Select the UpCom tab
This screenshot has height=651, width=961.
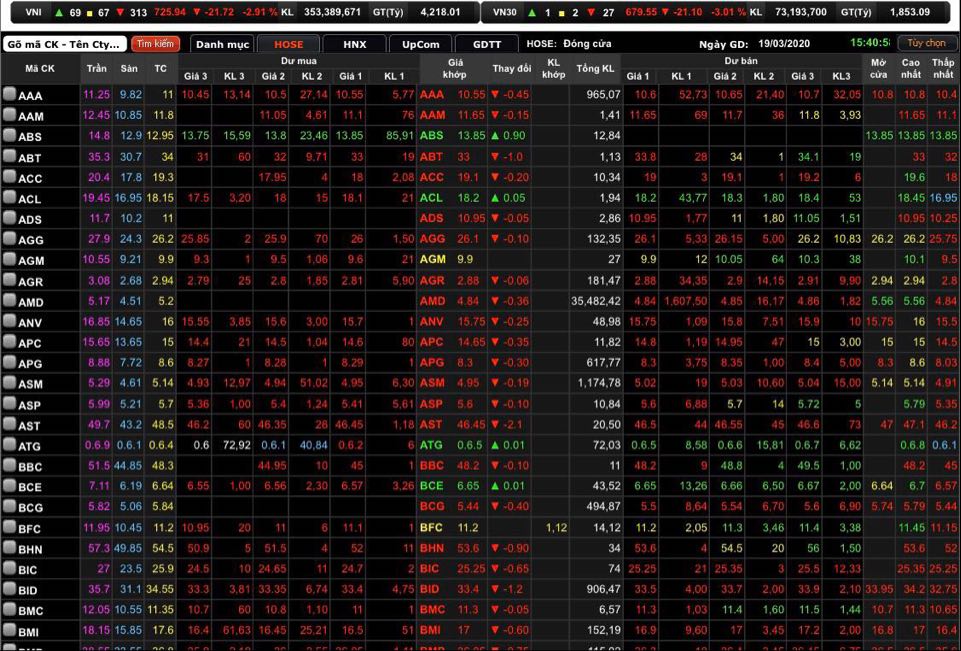[420, 45]
